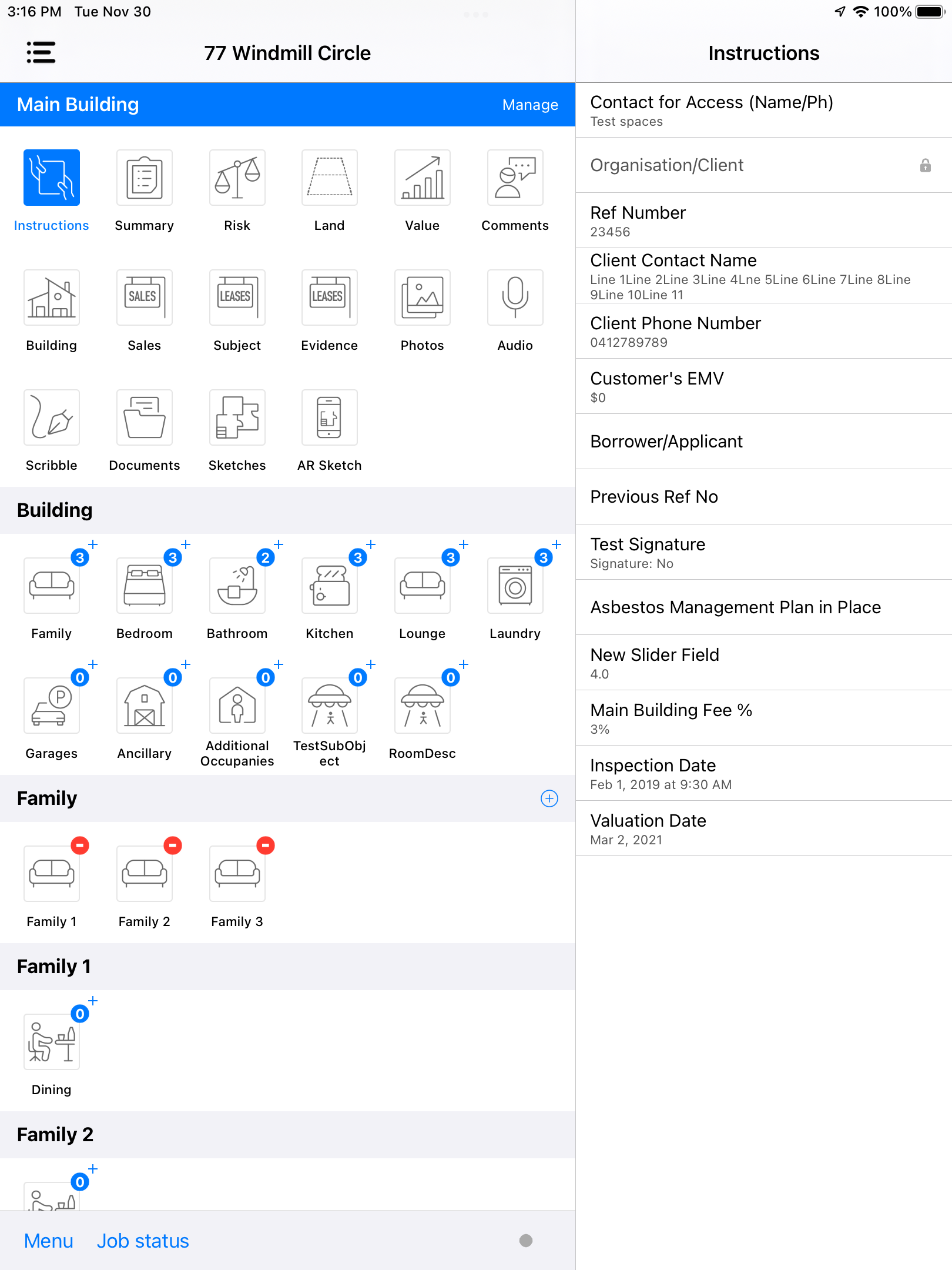Image resolution: width=952 pixels, height=1270 pixels.
Task: Open the Sketches floorplan icon
Action: click(237, 417)
